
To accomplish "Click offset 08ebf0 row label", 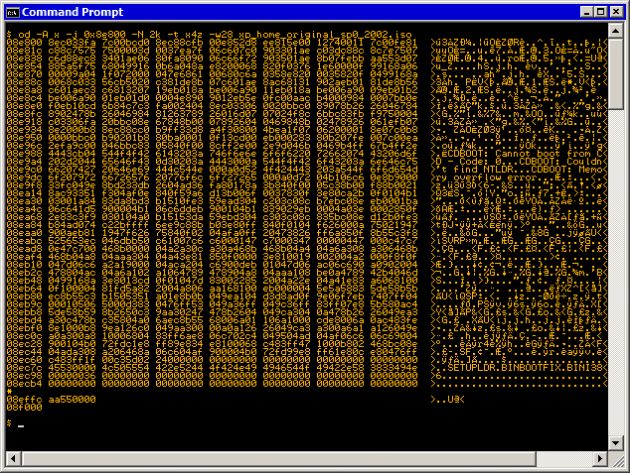I will click(24, 328).
